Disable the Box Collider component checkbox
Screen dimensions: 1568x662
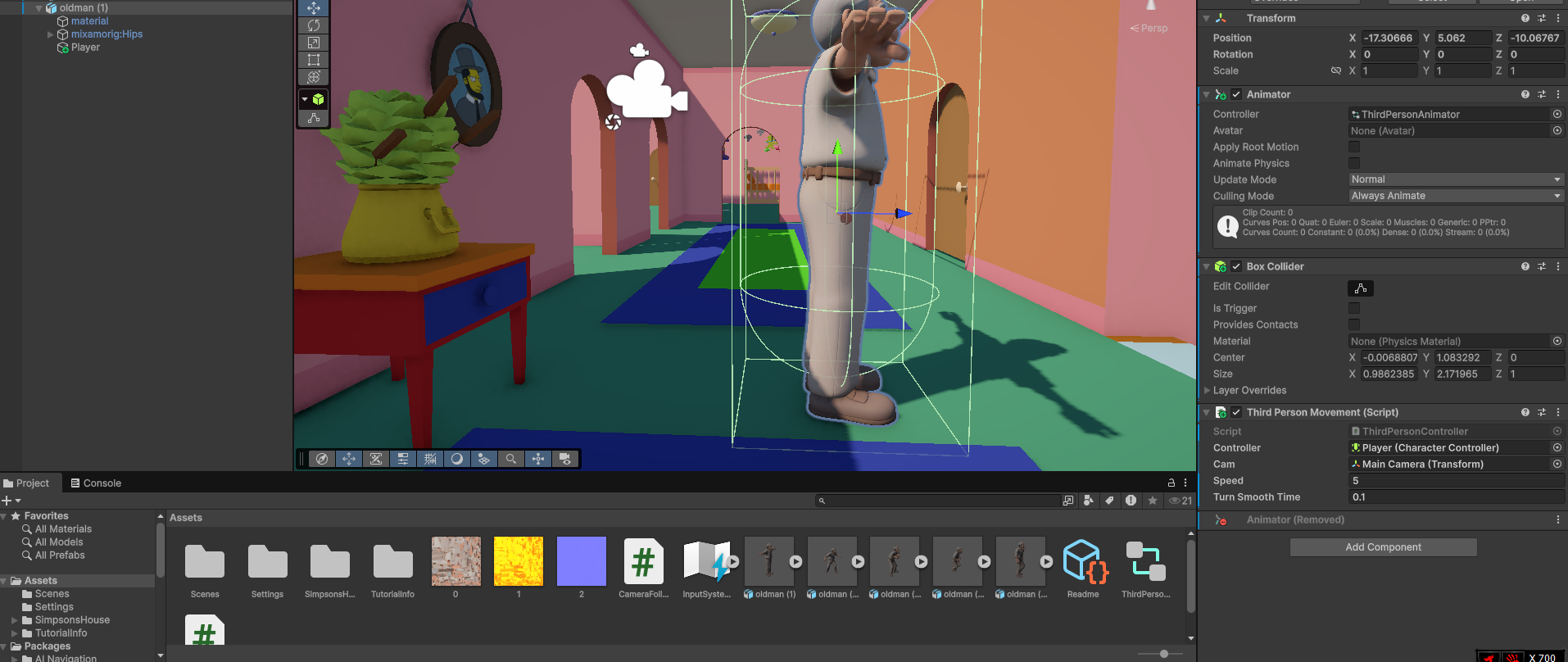click(x=1236, y=266)
